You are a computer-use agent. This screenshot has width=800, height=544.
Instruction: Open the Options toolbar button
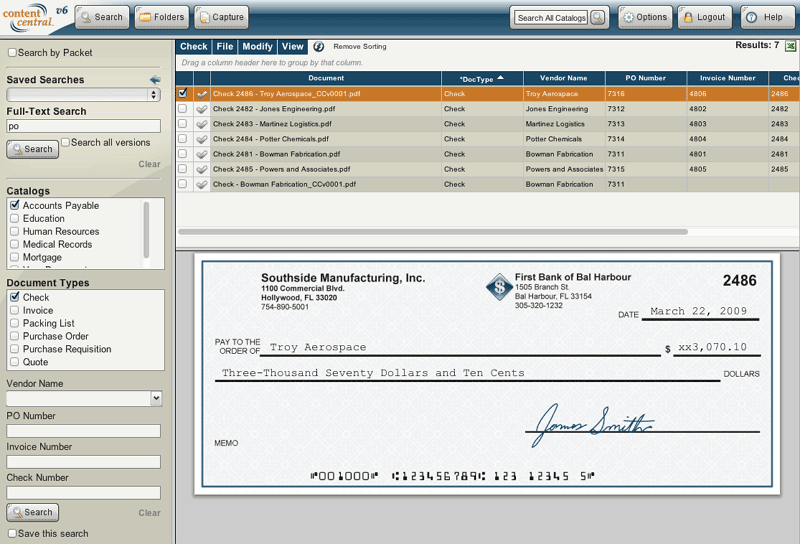[645, 17]
